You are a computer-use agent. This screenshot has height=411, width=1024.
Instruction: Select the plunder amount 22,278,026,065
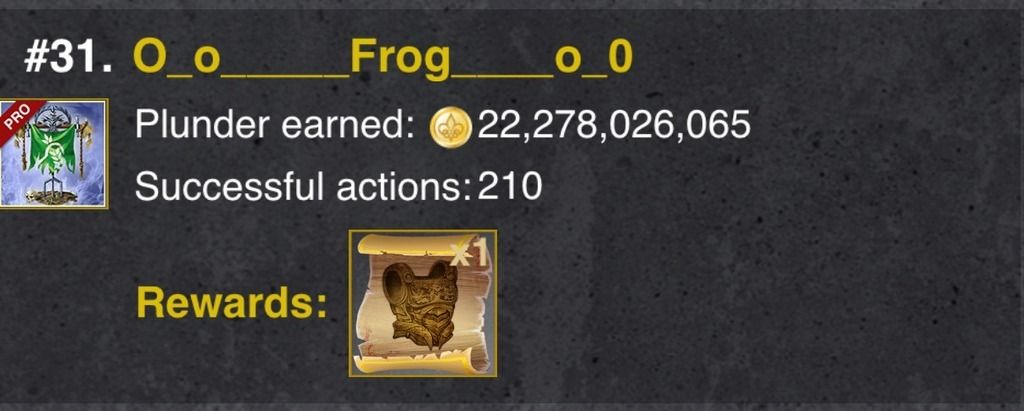(x=614, y=125)
